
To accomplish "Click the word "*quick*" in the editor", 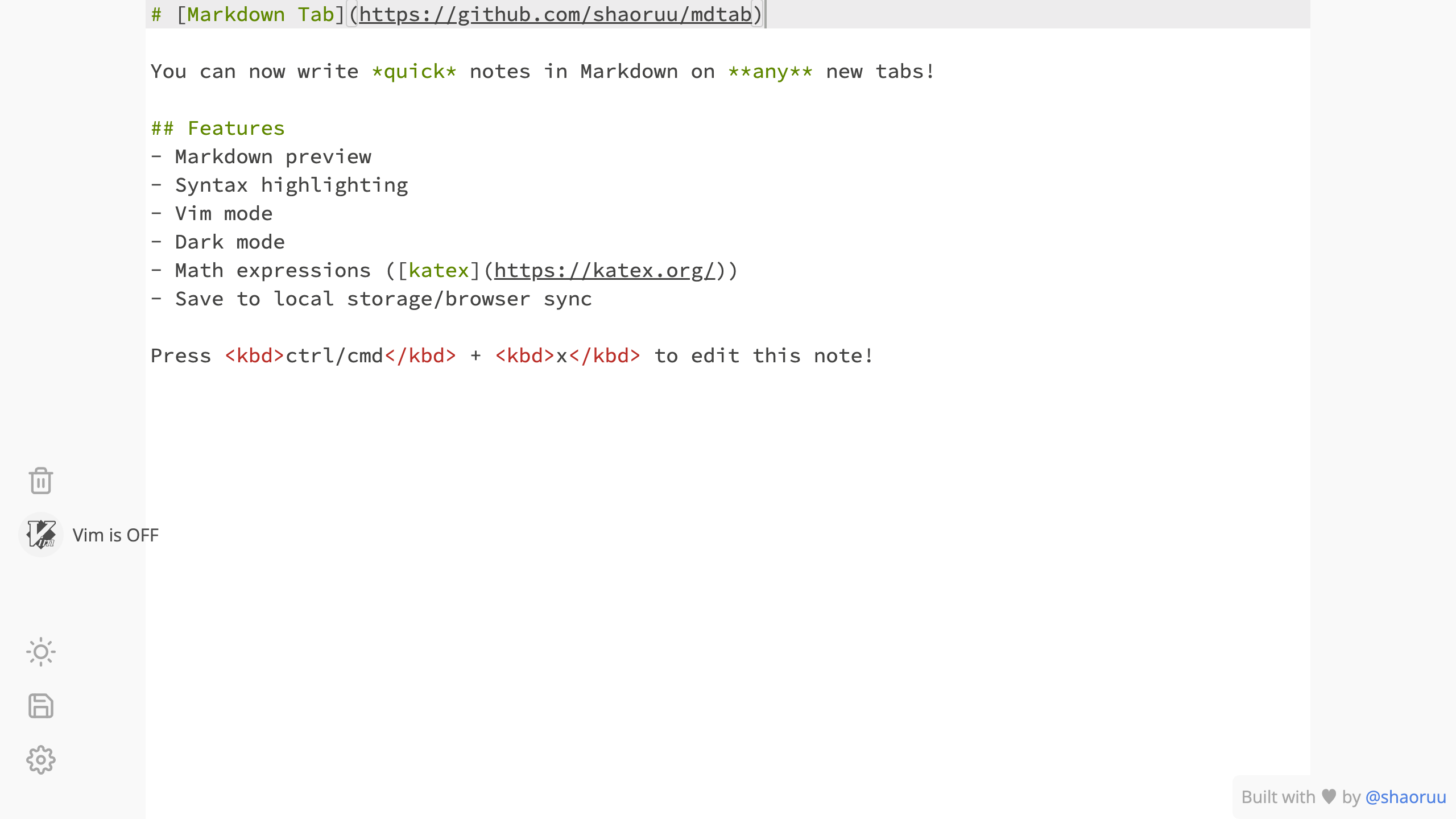I will pyautogui.click(x=413, y=72).
